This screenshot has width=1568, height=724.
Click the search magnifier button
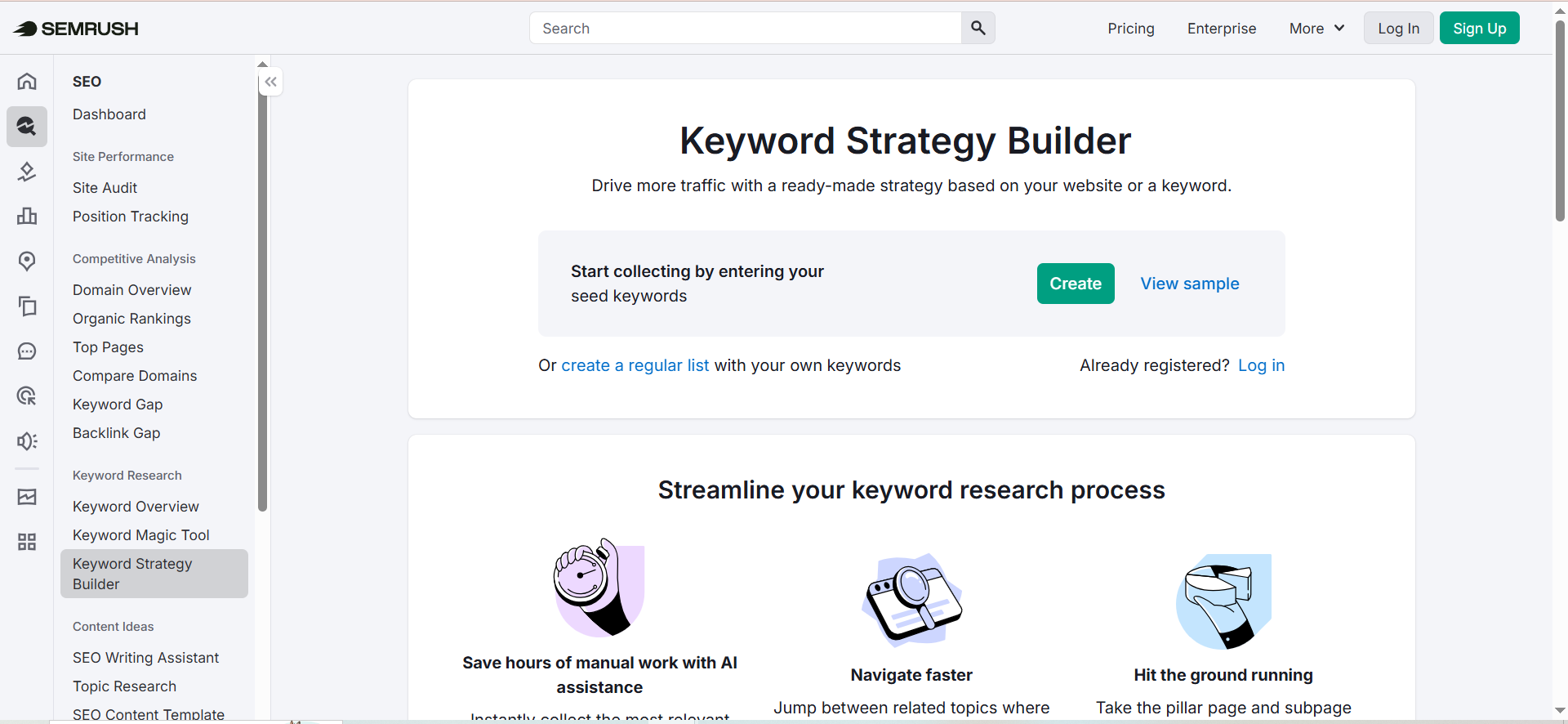[x=978, y=29]
